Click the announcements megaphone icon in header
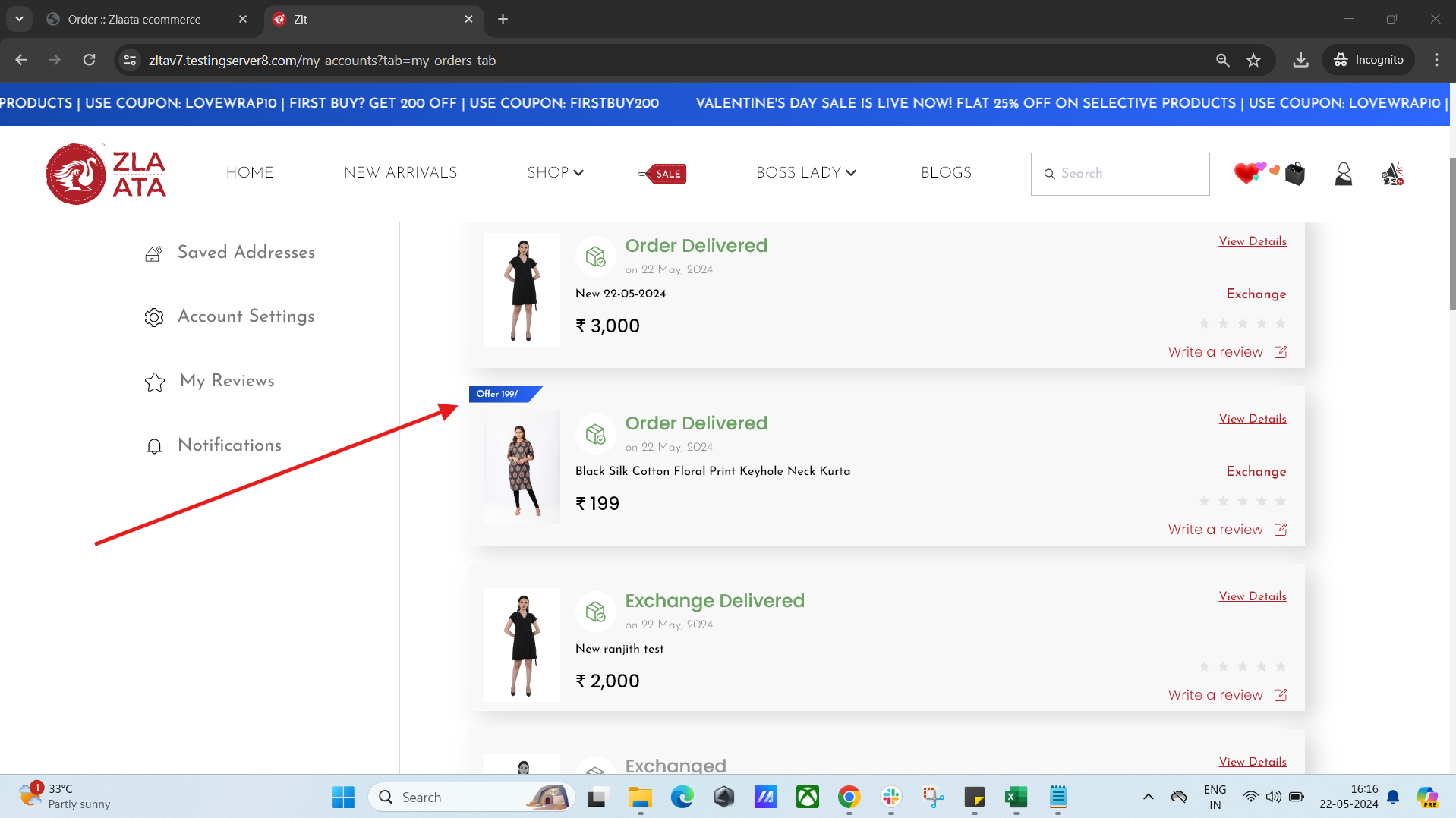The height and width of the screenshot is (818, 1456). pyautogui.click(x=1392, y=175)
